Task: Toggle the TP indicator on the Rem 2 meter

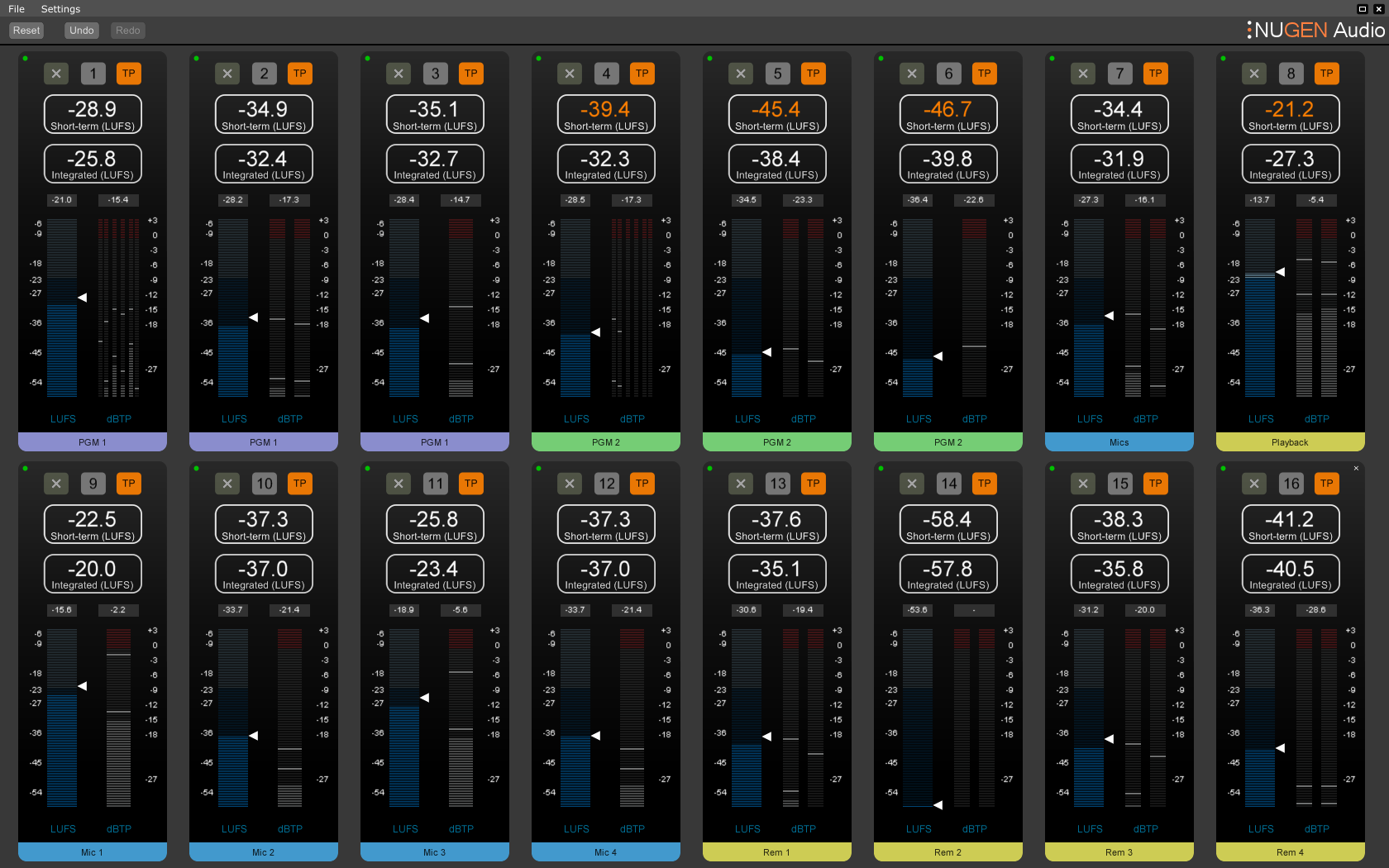Action: [984, 484]
